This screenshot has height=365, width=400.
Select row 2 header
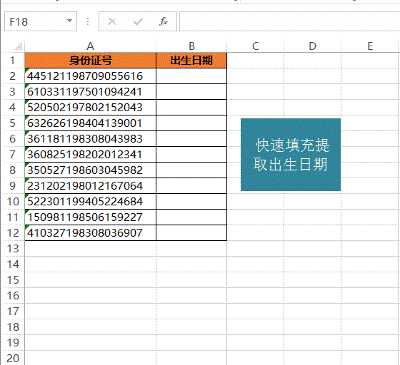[x=13, y=76]
